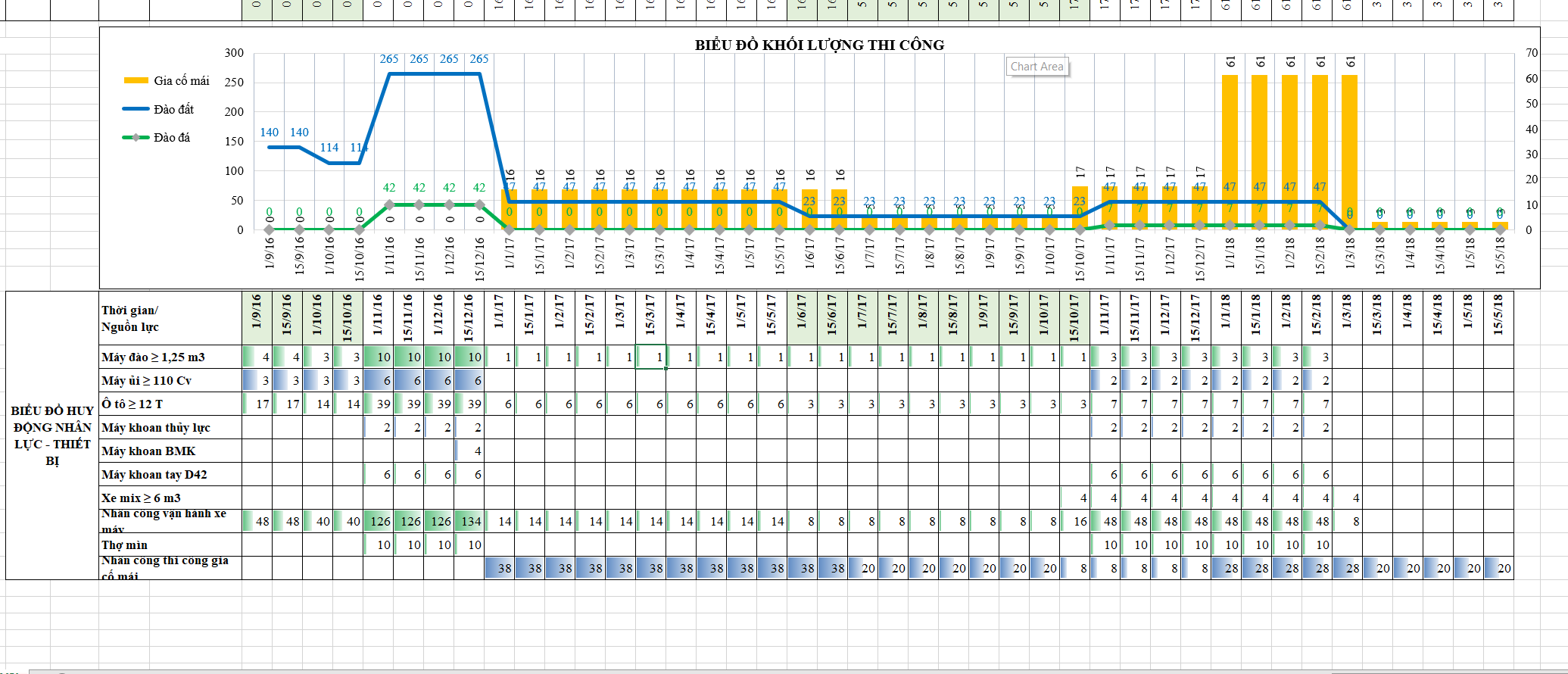The width and height of the screenshot is (1568, 674).
Task: Select the Nhân công vận hành xe máy label
Action: 170,521
